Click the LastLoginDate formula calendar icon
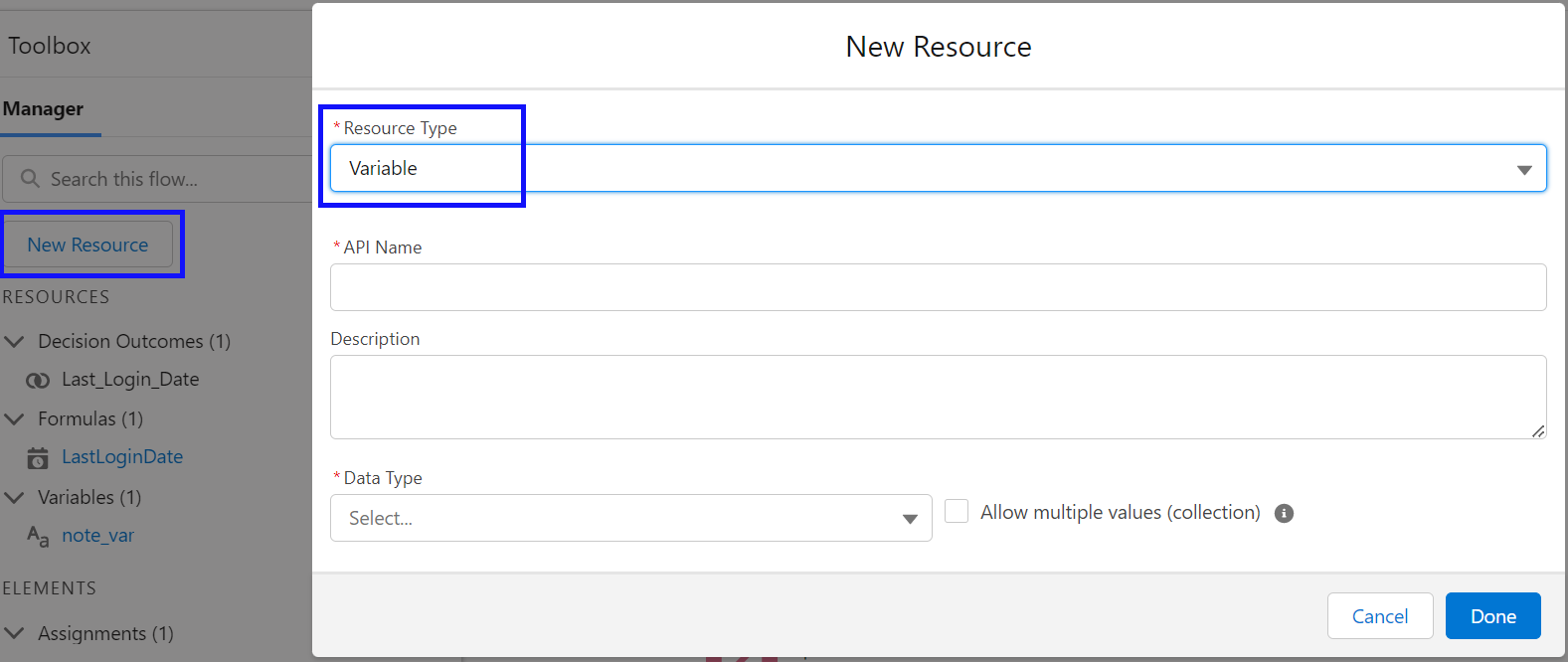 (x=38, y=458)
